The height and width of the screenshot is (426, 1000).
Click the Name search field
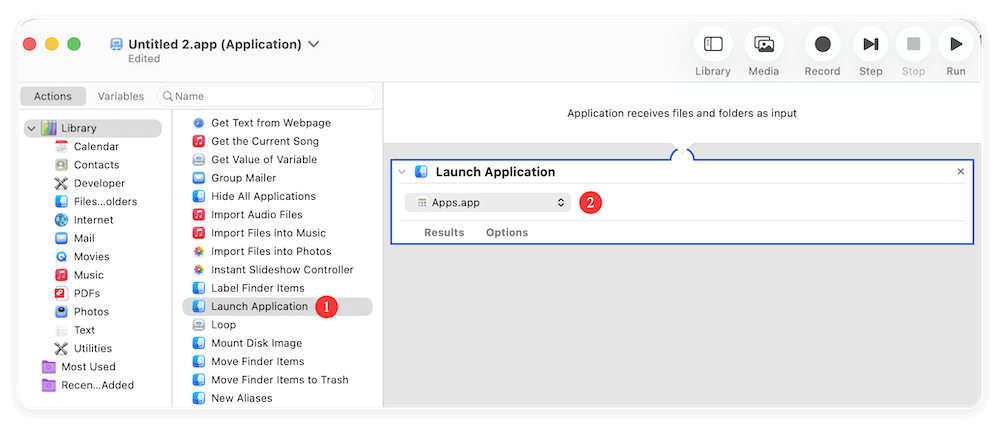[x=266, y=96]
